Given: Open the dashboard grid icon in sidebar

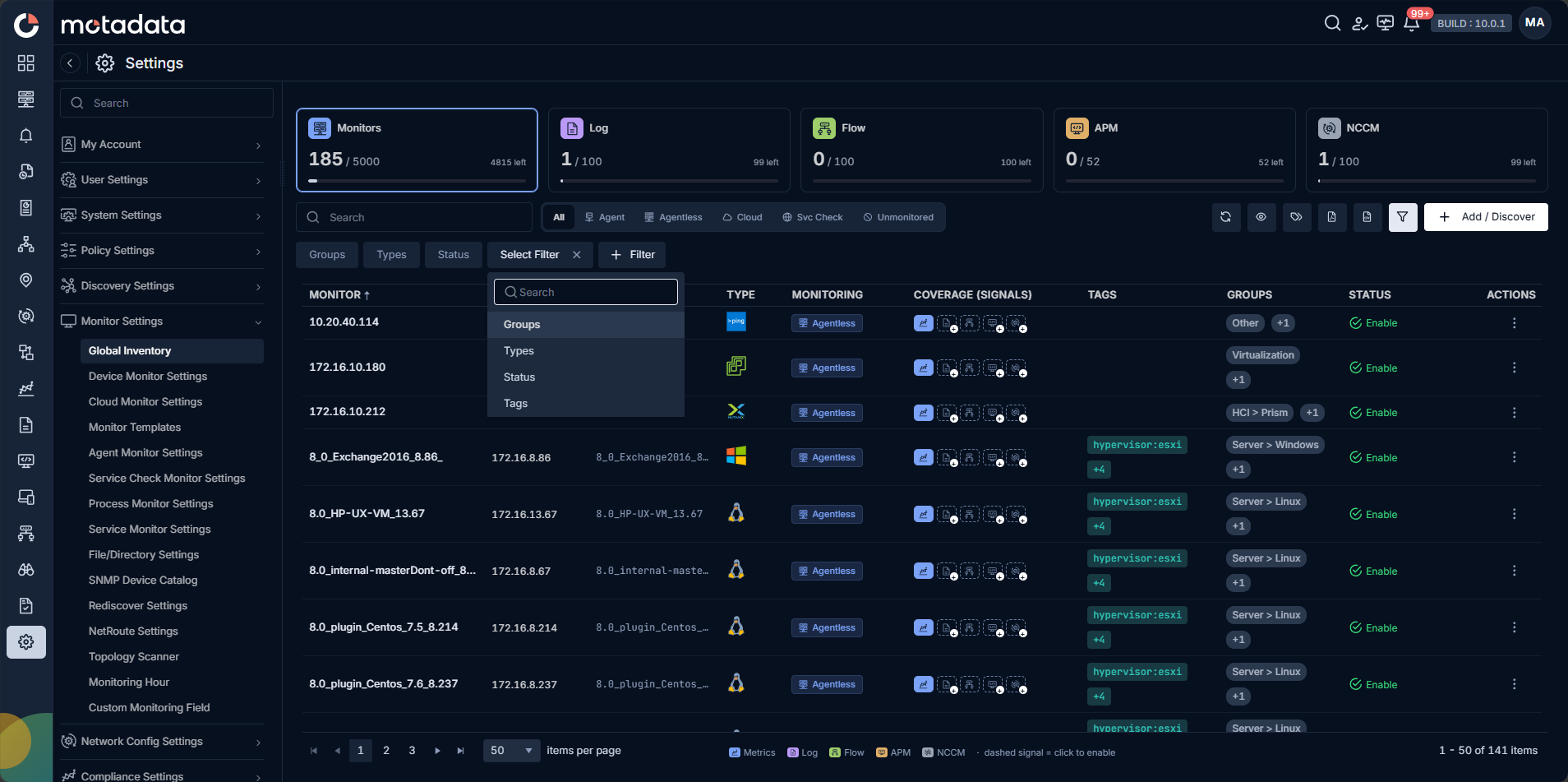Looking at the screenshot, I should [x=26, y=63].
